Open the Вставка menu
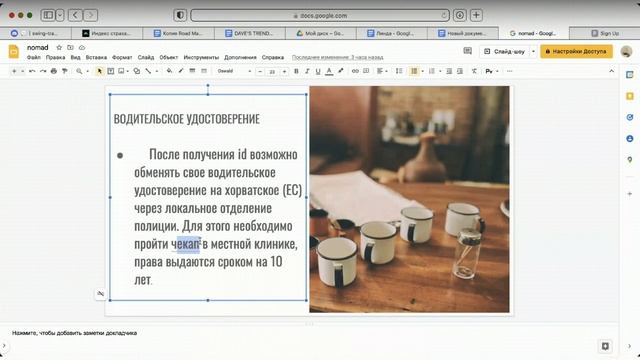 pyautogui.click(x=96, y=58)
